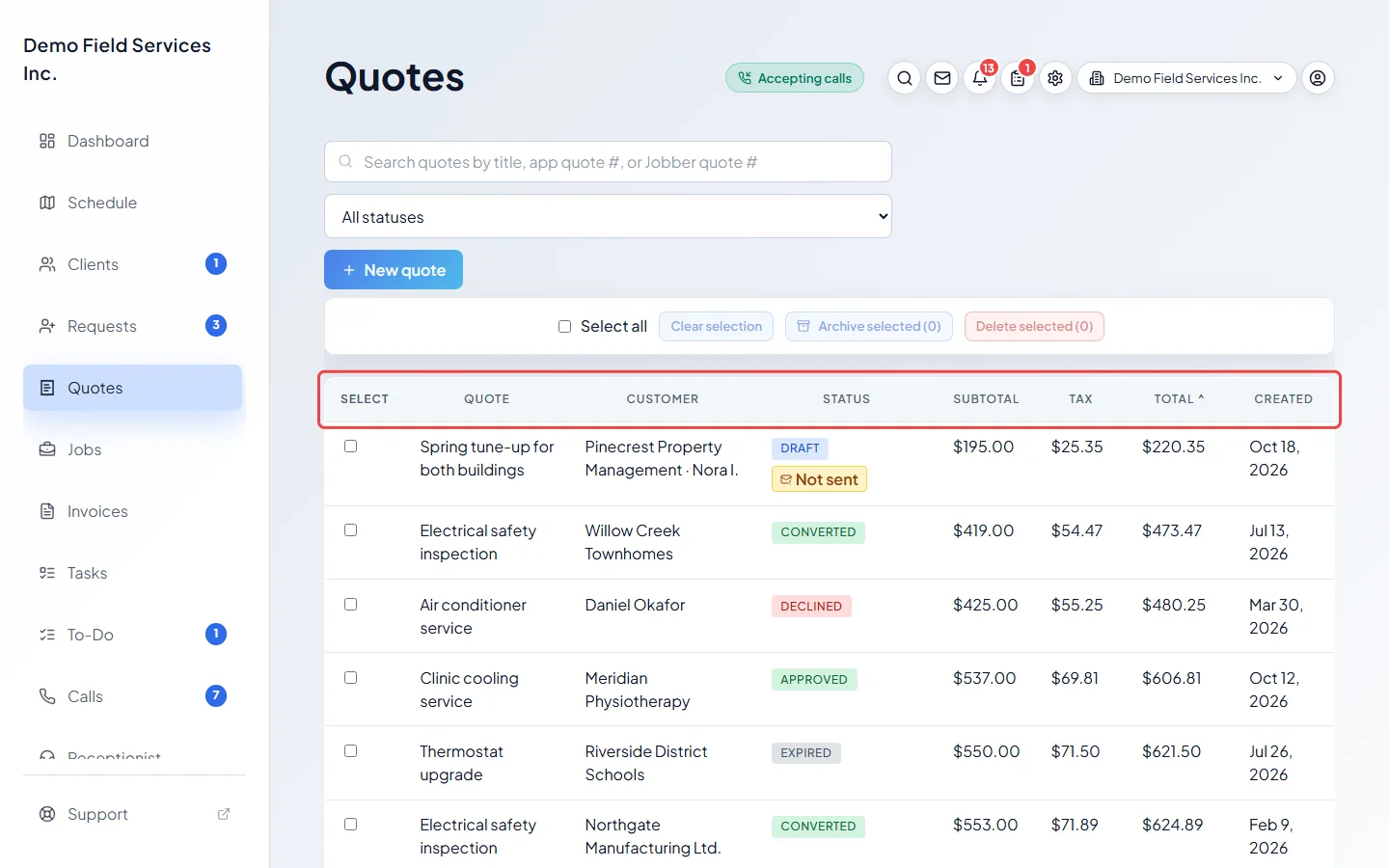Click Delete selected (0) button

coord(1034,326)
